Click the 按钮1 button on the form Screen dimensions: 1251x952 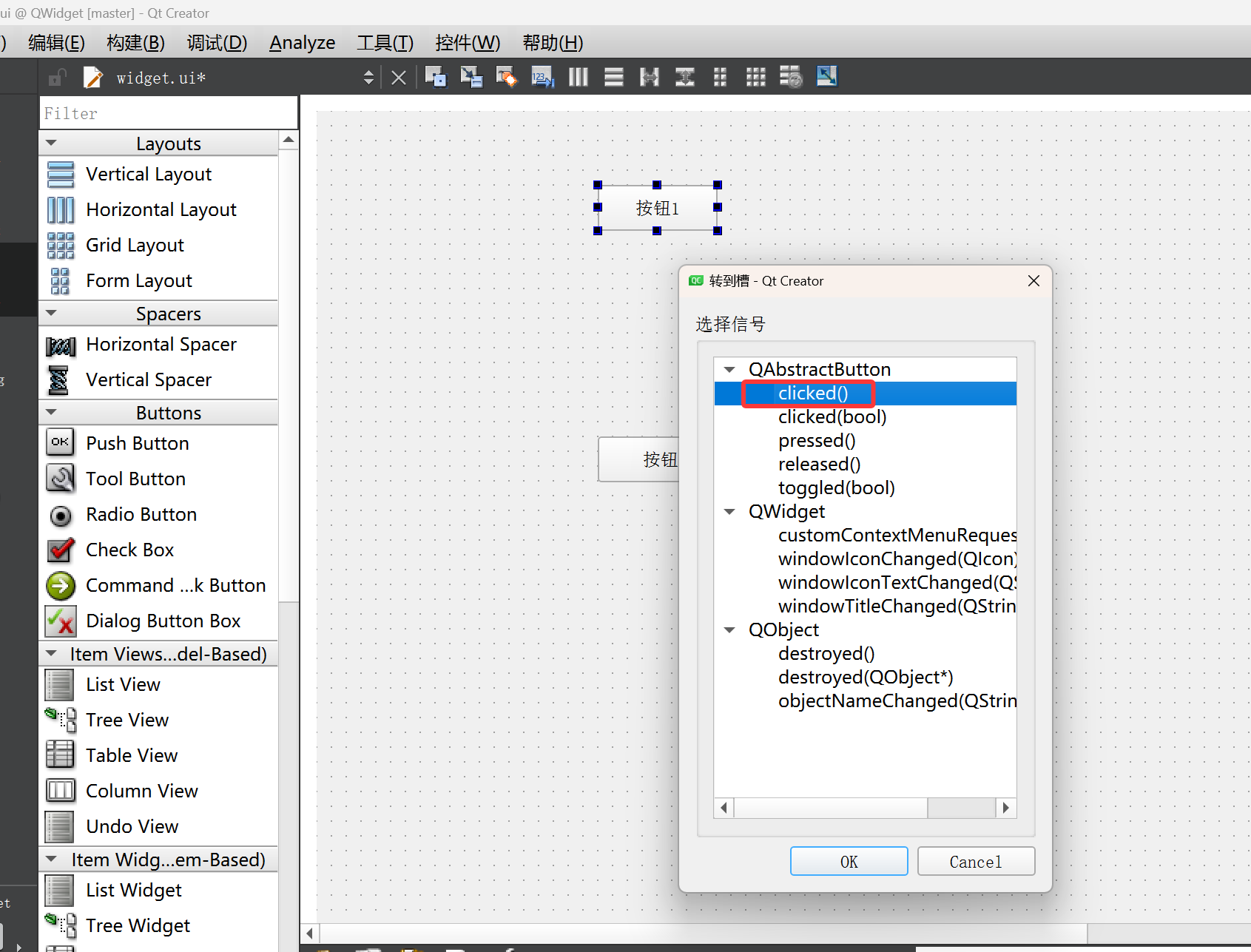(x=657, y=208)
